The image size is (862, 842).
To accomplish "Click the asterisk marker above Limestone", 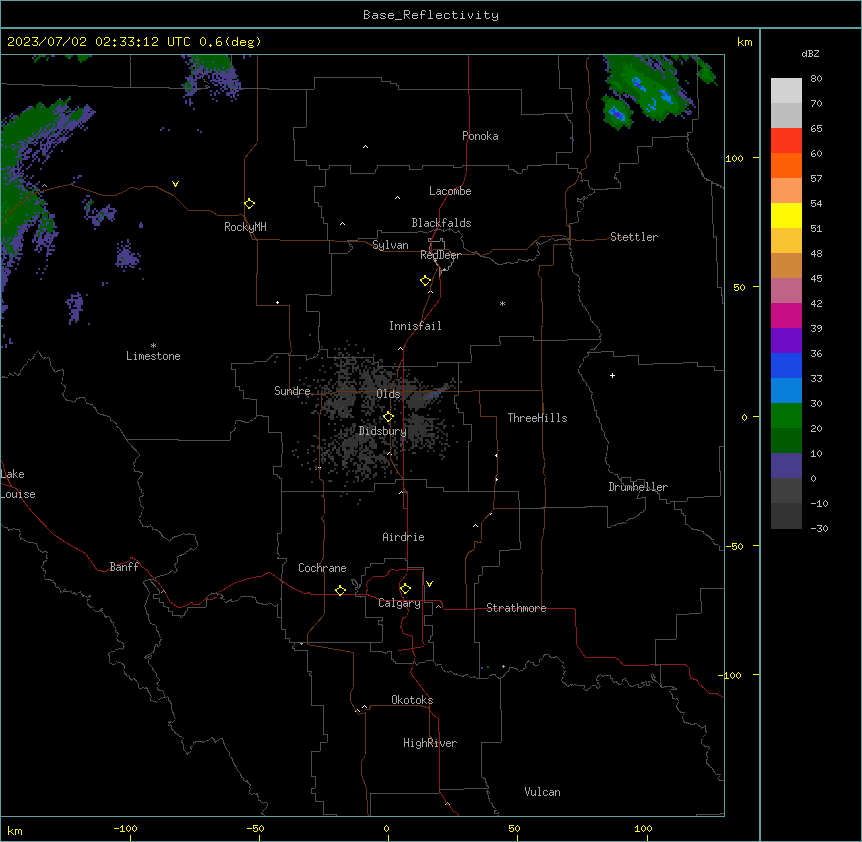I will [153, 346].
